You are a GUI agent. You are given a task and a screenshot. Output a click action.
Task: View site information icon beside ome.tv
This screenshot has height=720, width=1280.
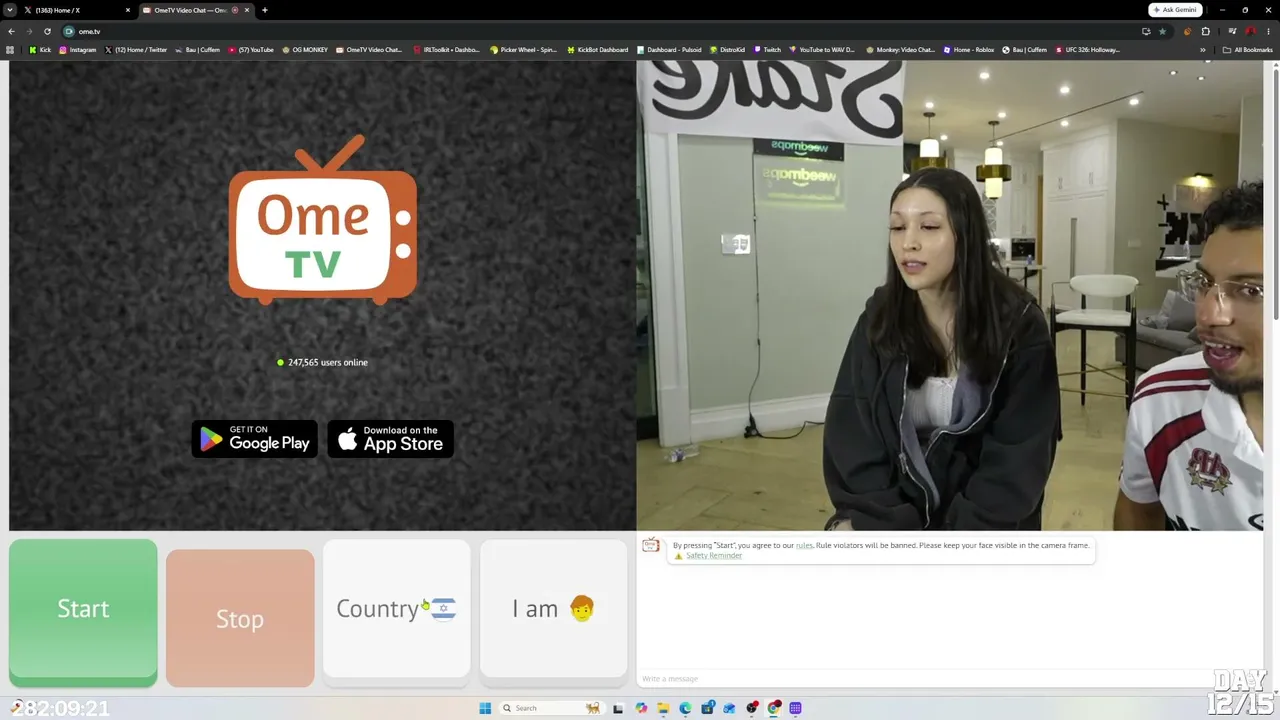point(69,31)
